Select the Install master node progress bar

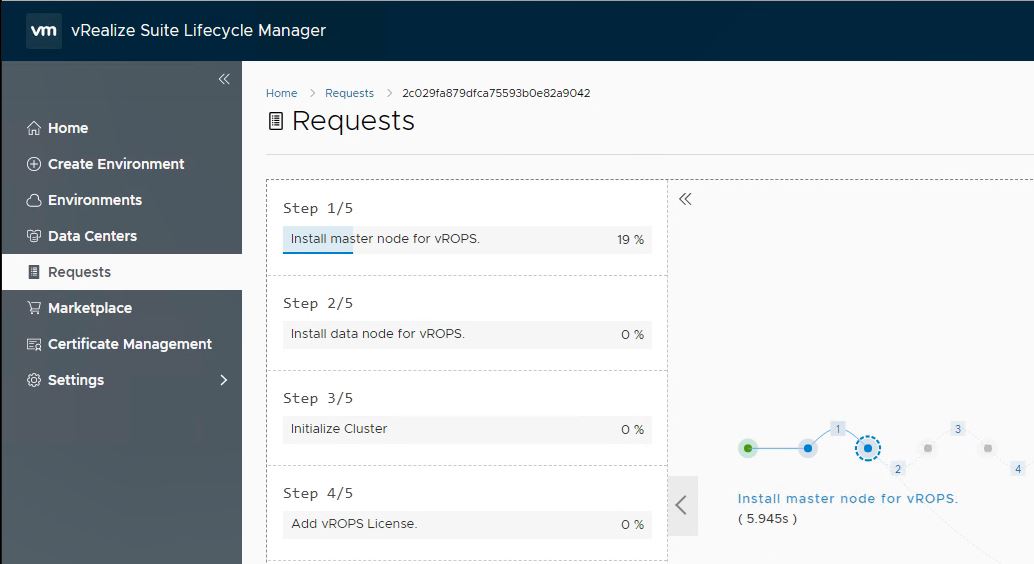[467, 240]
